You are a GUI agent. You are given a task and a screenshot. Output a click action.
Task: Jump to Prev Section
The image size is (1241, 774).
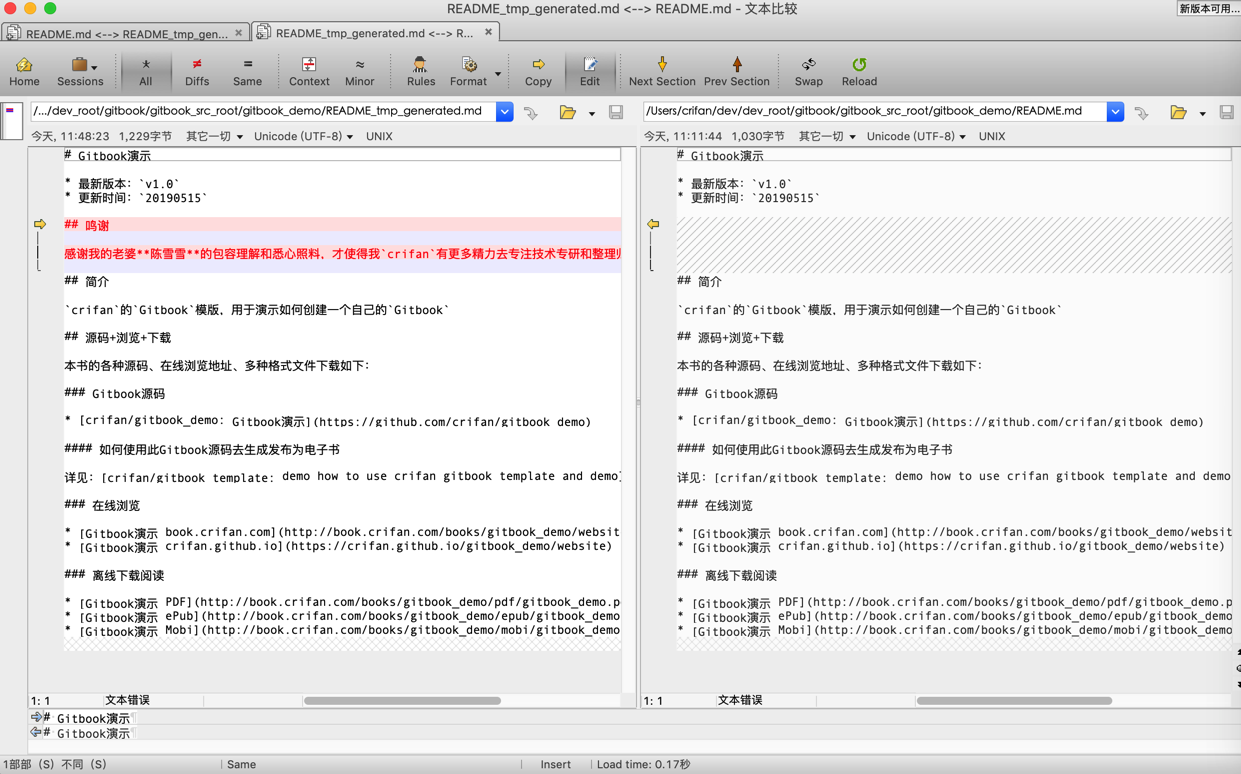[736, 71]
